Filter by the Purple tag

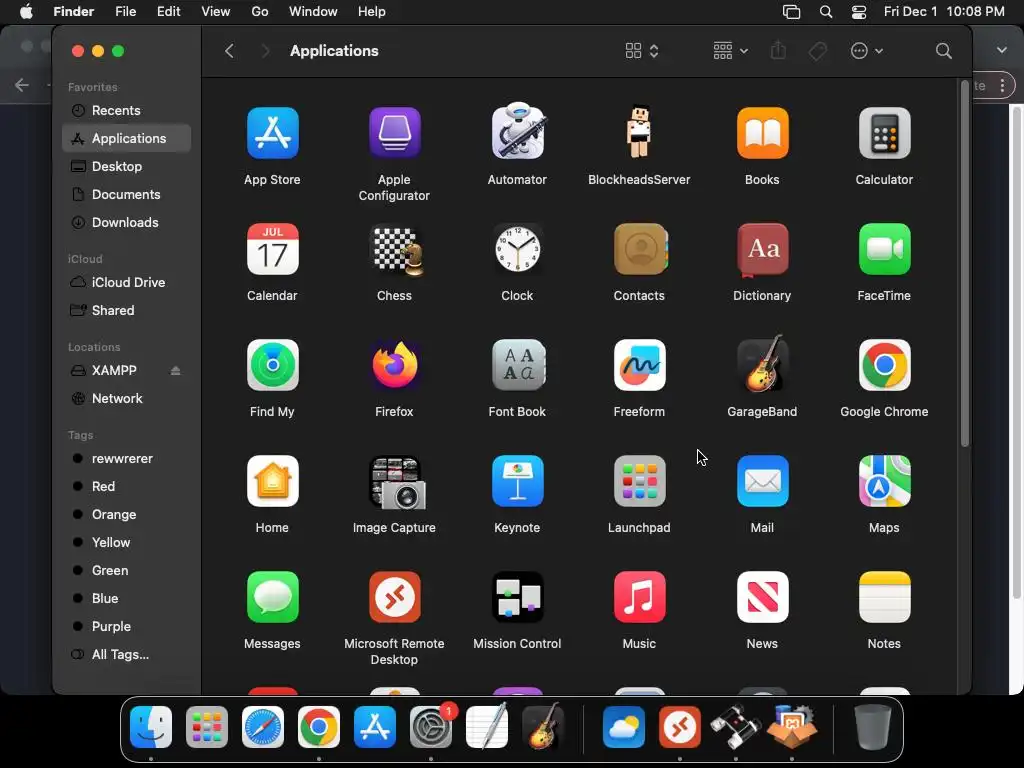(x=127, y=626)
